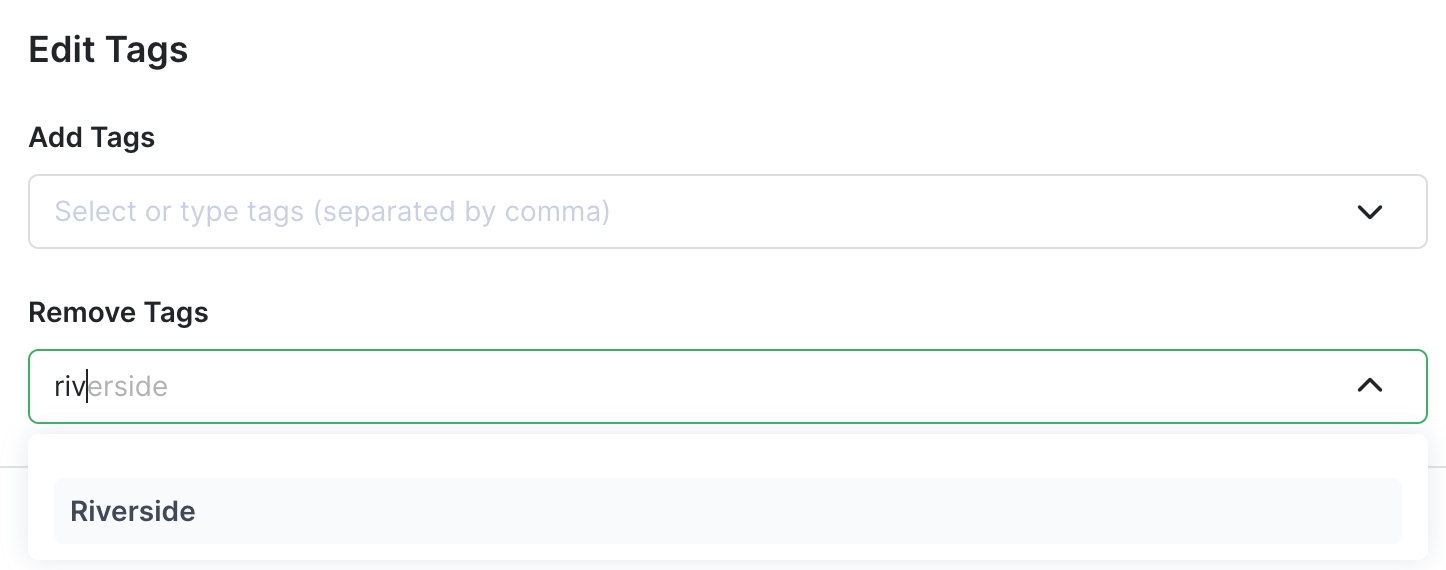Click the Remove Tags label

pyautogui.click(x=118, y=312)
